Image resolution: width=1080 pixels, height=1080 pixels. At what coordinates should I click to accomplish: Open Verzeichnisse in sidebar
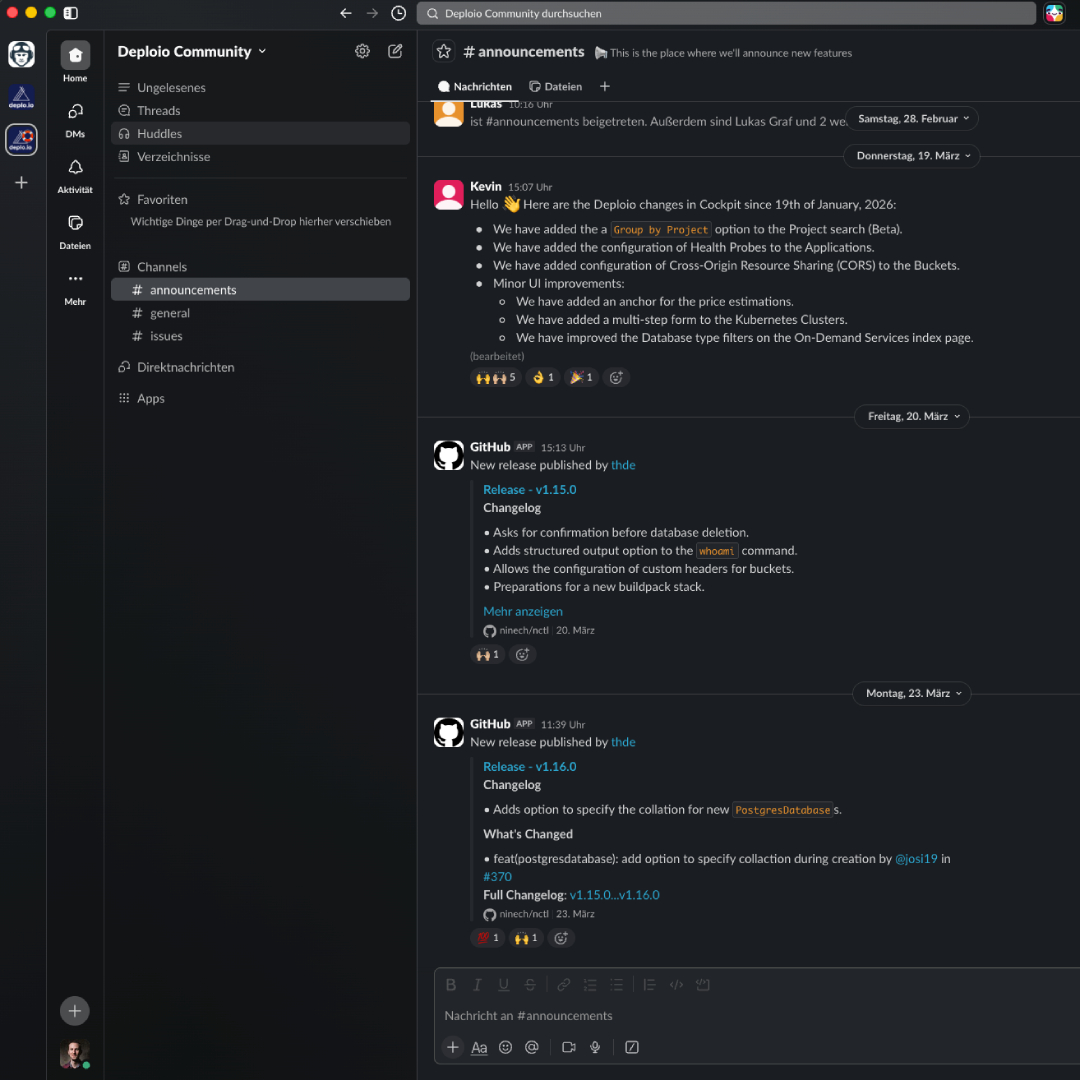[260, 156]
